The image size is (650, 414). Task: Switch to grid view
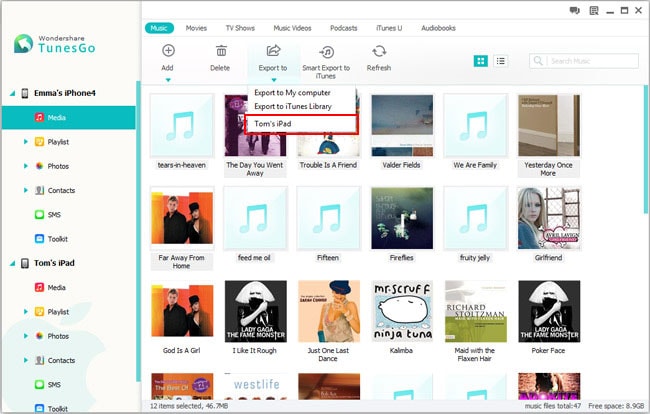coord(480,61)
